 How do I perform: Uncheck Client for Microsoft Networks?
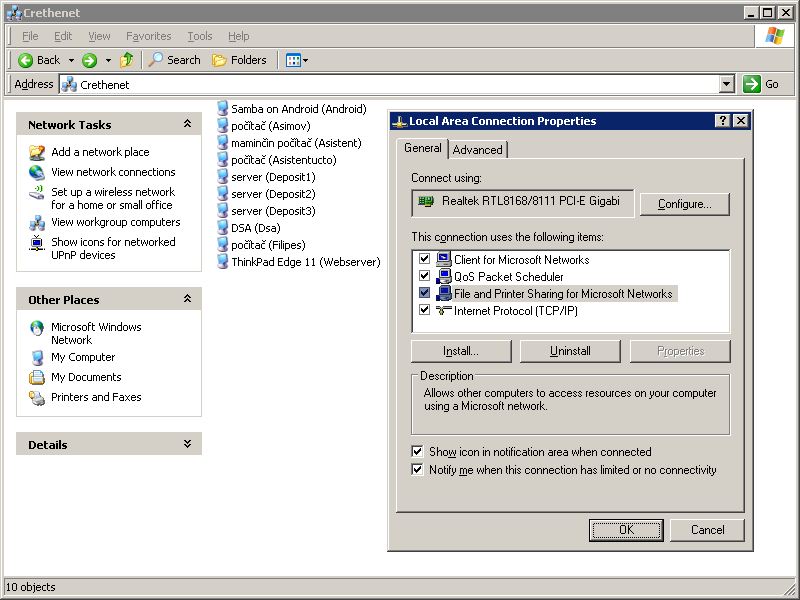pyautogui.click(x=424, y=259)
